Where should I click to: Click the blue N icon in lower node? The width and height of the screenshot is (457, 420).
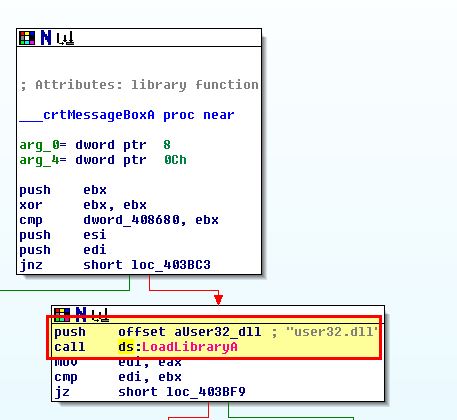81,314
